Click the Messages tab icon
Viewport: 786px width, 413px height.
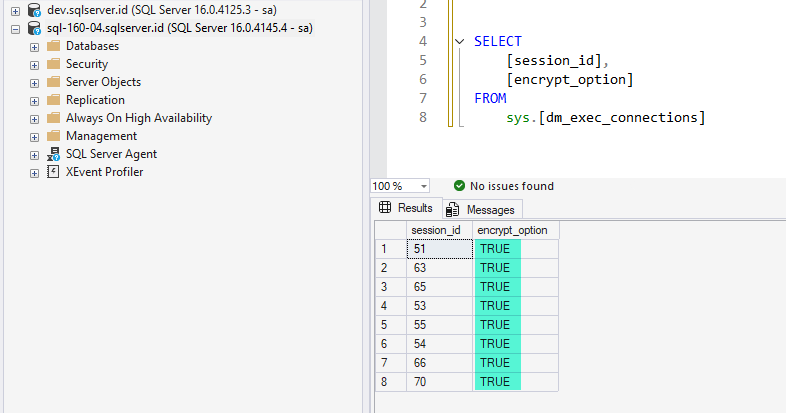point(453,210)
